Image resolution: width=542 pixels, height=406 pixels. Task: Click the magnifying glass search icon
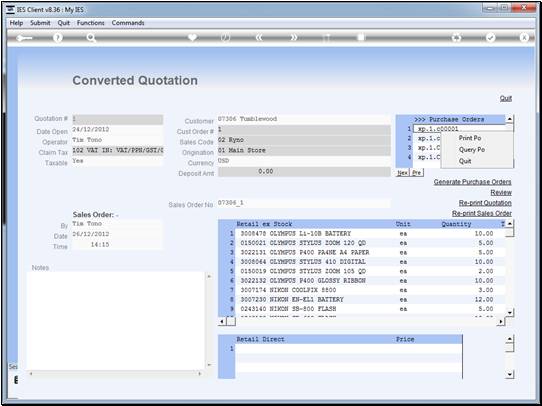pyautogui.click(x=91, y=38)
